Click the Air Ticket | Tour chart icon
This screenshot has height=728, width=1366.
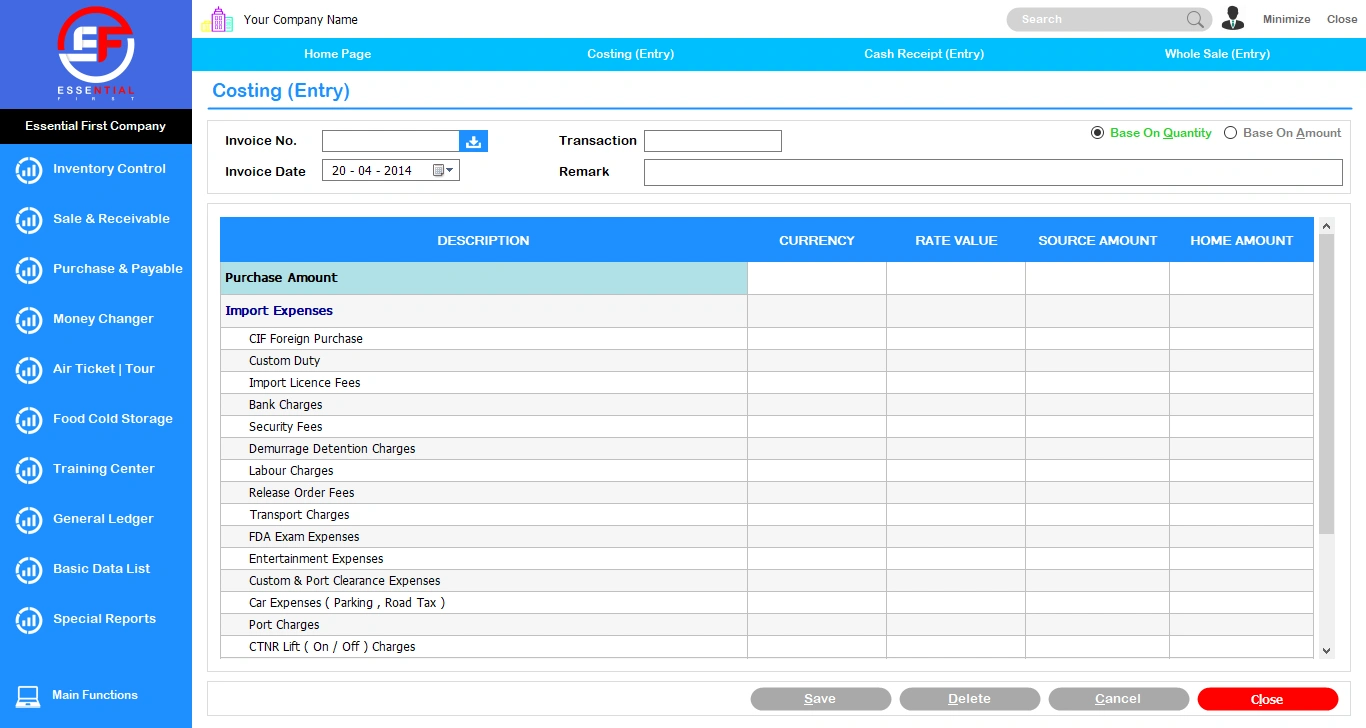pyautogui.click(x=29, y=370)
